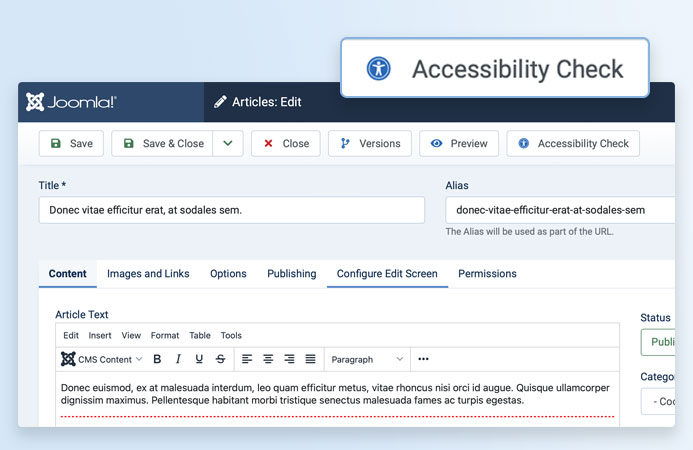Click the accessibility icon on toolbar button
Viewport: 693px width, 450px height.
tap(524, 143)
